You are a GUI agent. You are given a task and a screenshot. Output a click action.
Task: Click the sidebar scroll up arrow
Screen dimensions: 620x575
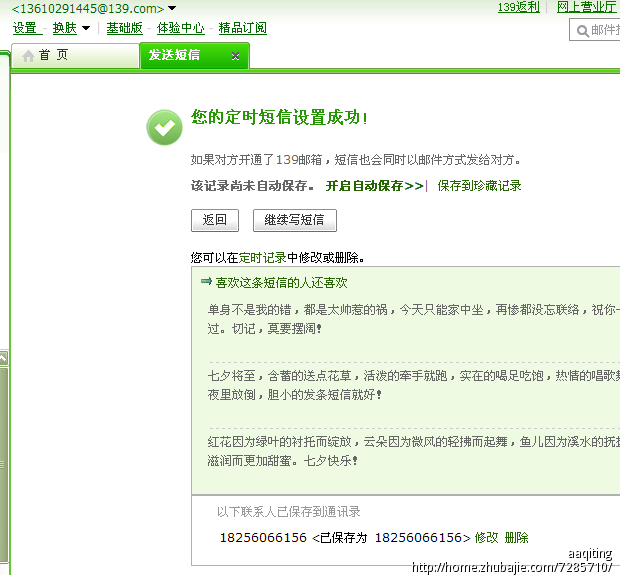[3, 358]
